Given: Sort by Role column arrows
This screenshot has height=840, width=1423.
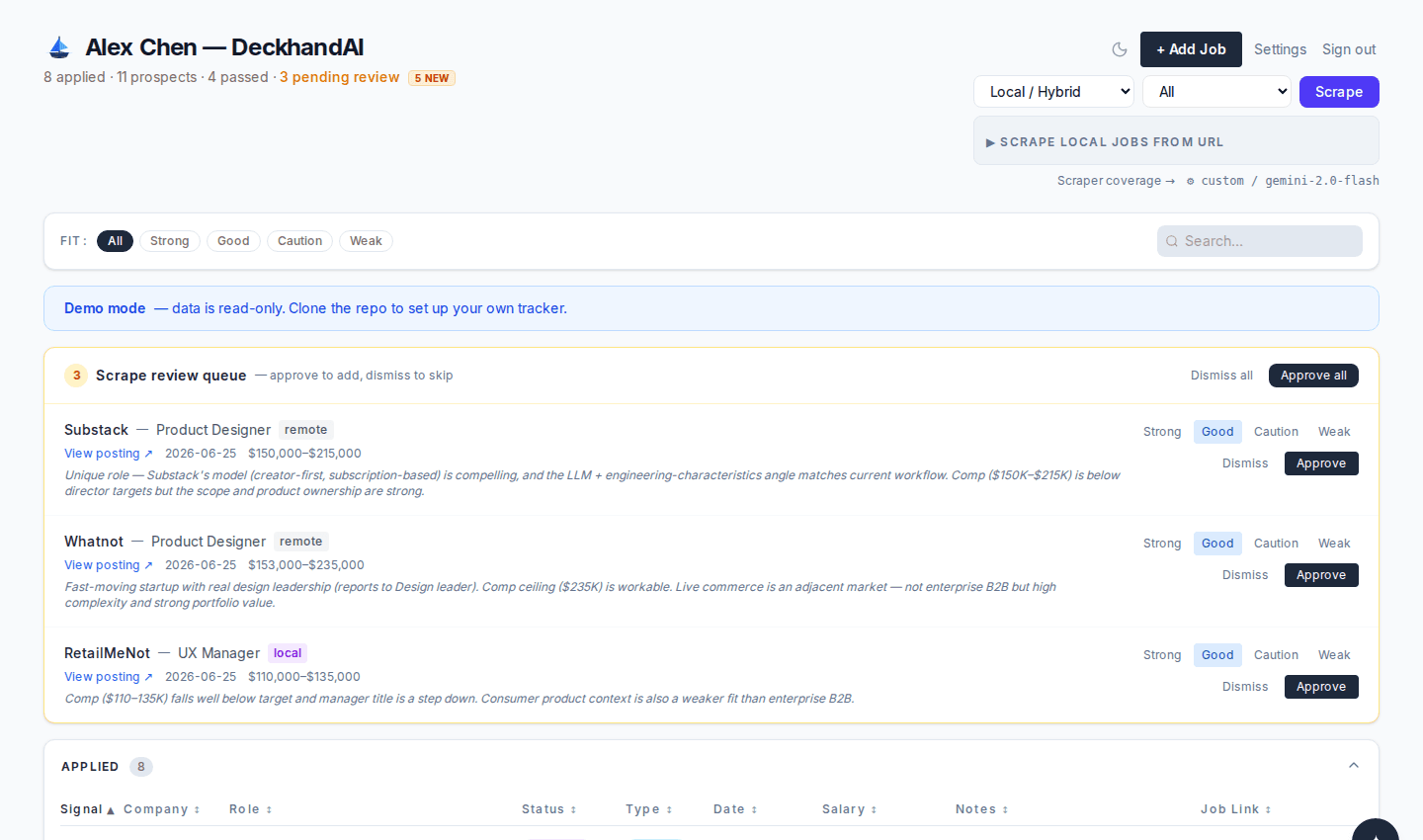Looking at the screenshot, I should pyautogui.click(x=269, y=809).
